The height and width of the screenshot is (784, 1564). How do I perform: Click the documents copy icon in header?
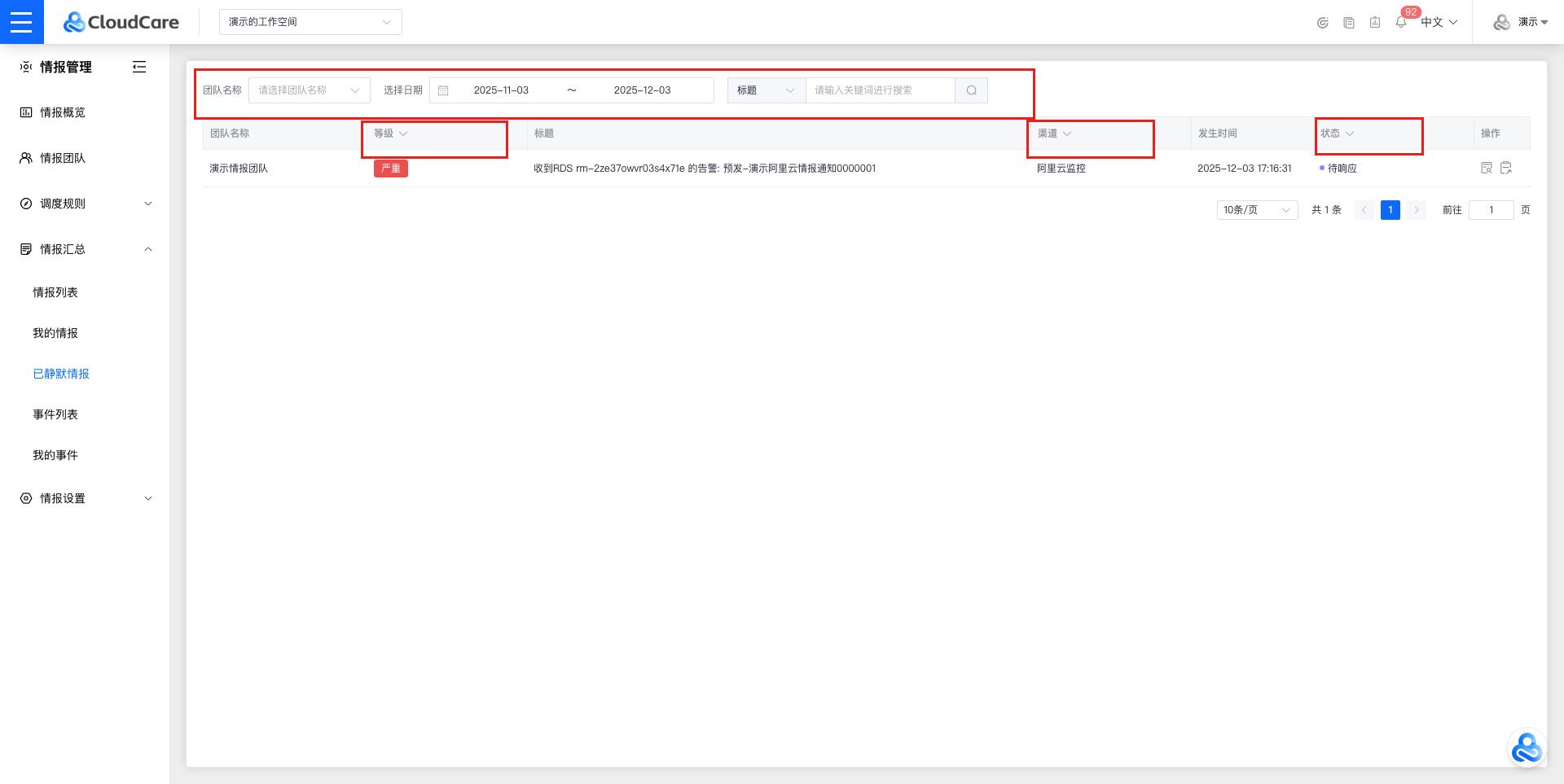point(1349,22)
